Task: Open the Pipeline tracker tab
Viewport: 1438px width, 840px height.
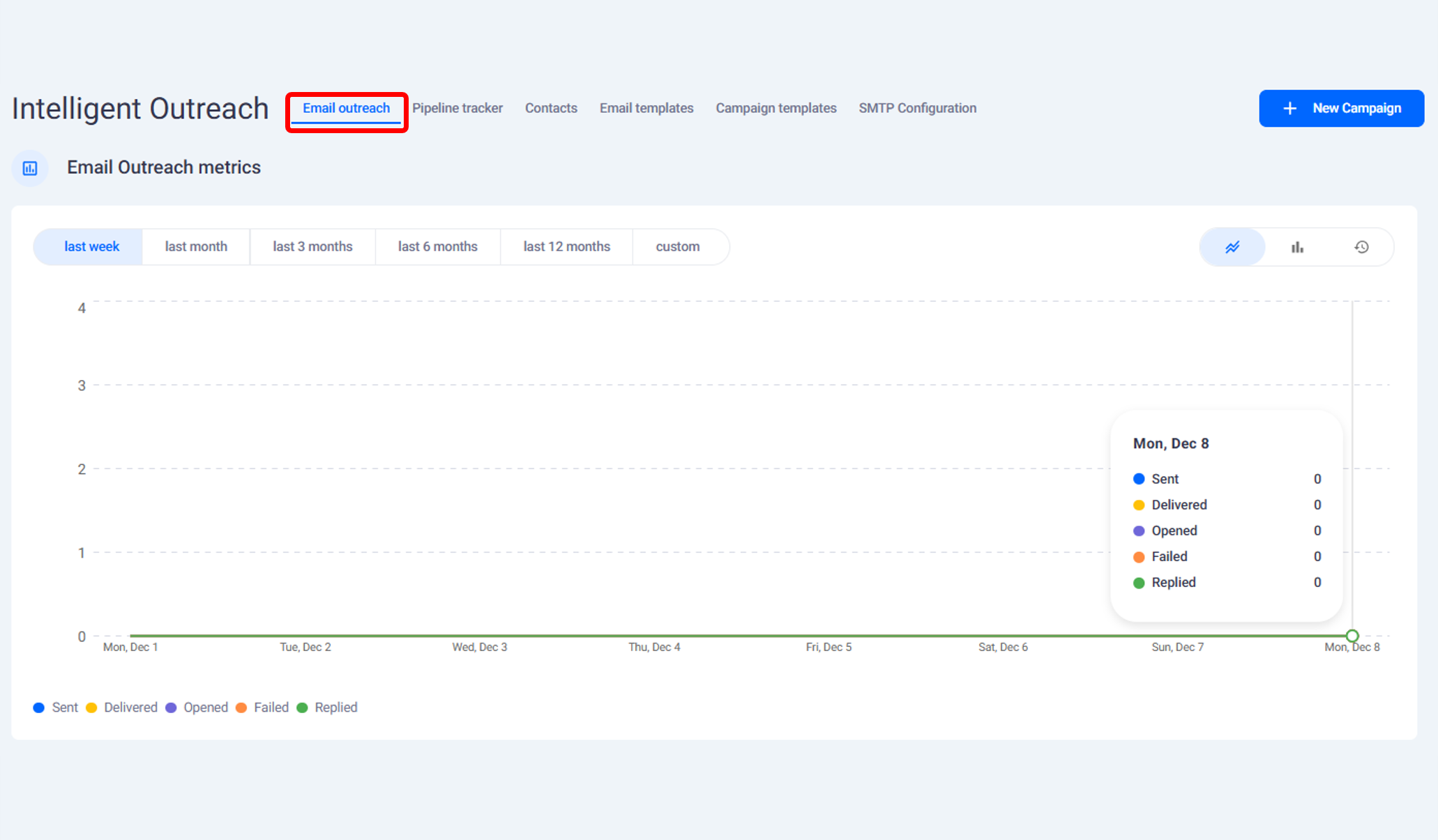Action: pos(457,108)
